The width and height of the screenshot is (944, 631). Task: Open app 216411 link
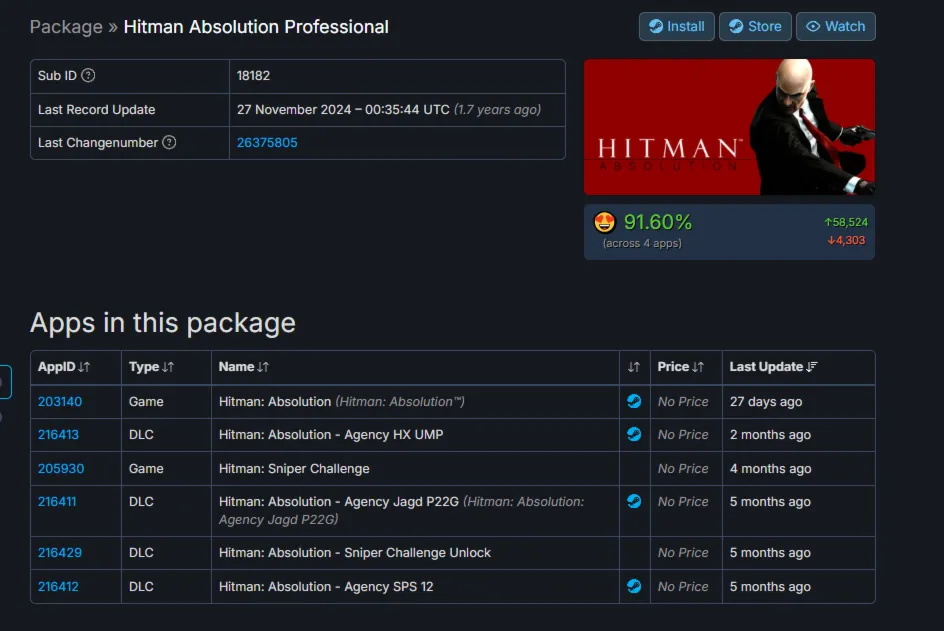57,502
